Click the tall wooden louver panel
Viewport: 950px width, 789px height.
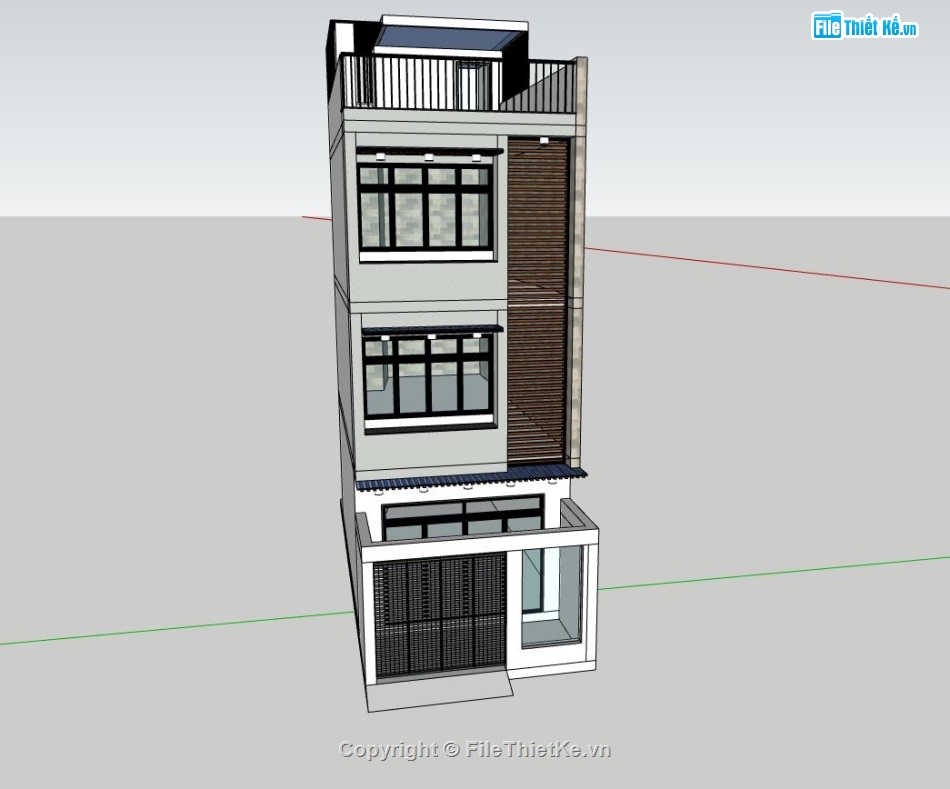[538, 303]
